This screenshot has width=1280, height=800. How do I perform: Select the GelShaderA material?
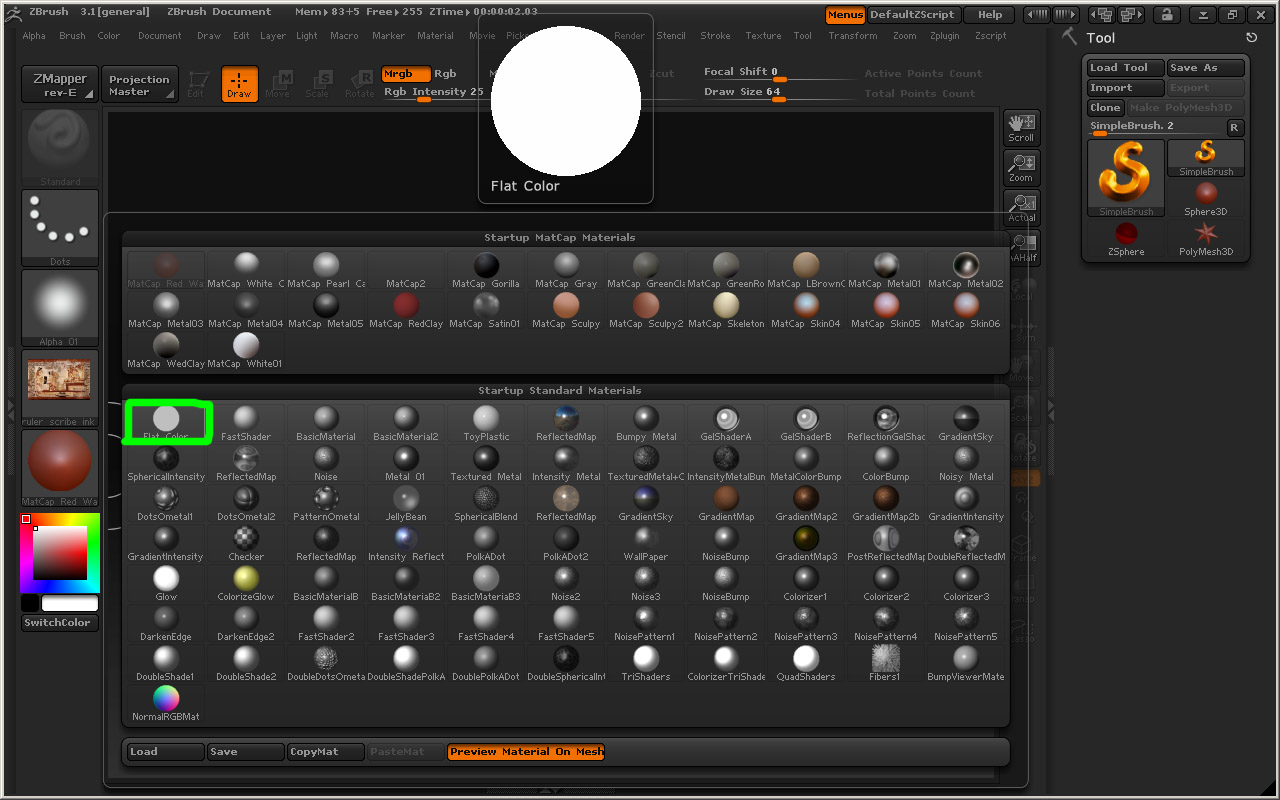point(726,423)
